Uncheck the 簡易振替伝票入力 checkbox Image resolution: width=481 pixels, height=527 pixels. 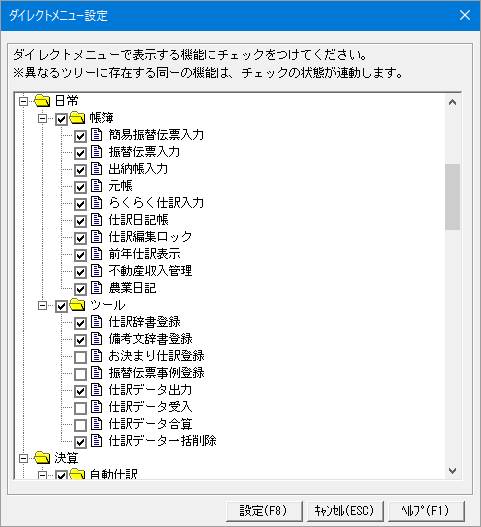80,136
